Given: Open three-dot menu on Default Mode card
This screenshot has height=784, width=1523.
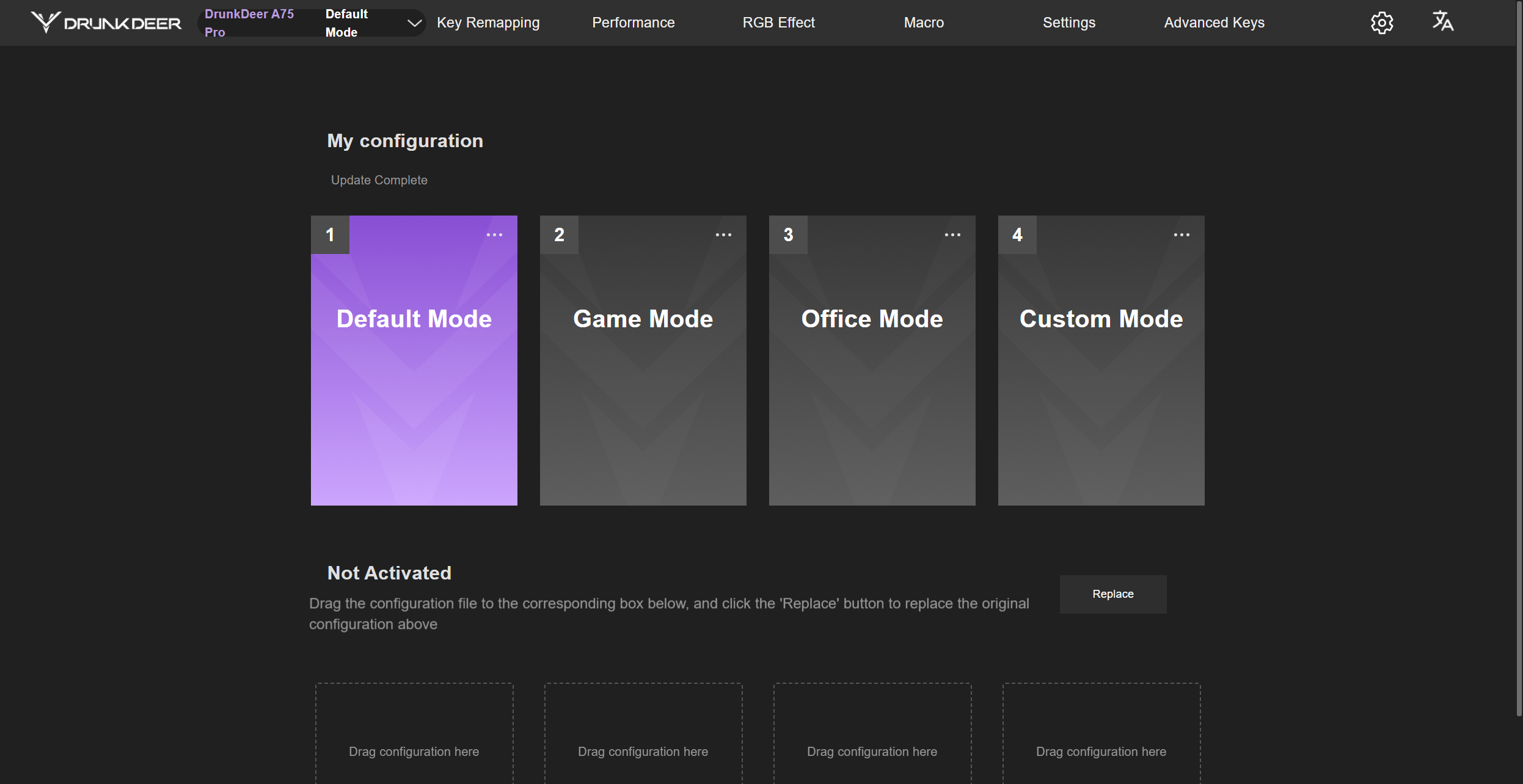Looking at the screenshot, I should pos(494,235).
